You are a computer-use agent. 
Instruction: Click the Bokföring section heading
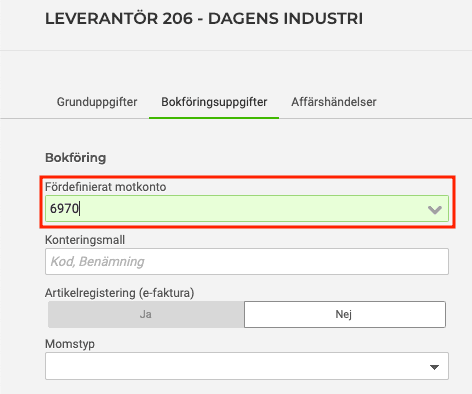click(x=76, y=158)
